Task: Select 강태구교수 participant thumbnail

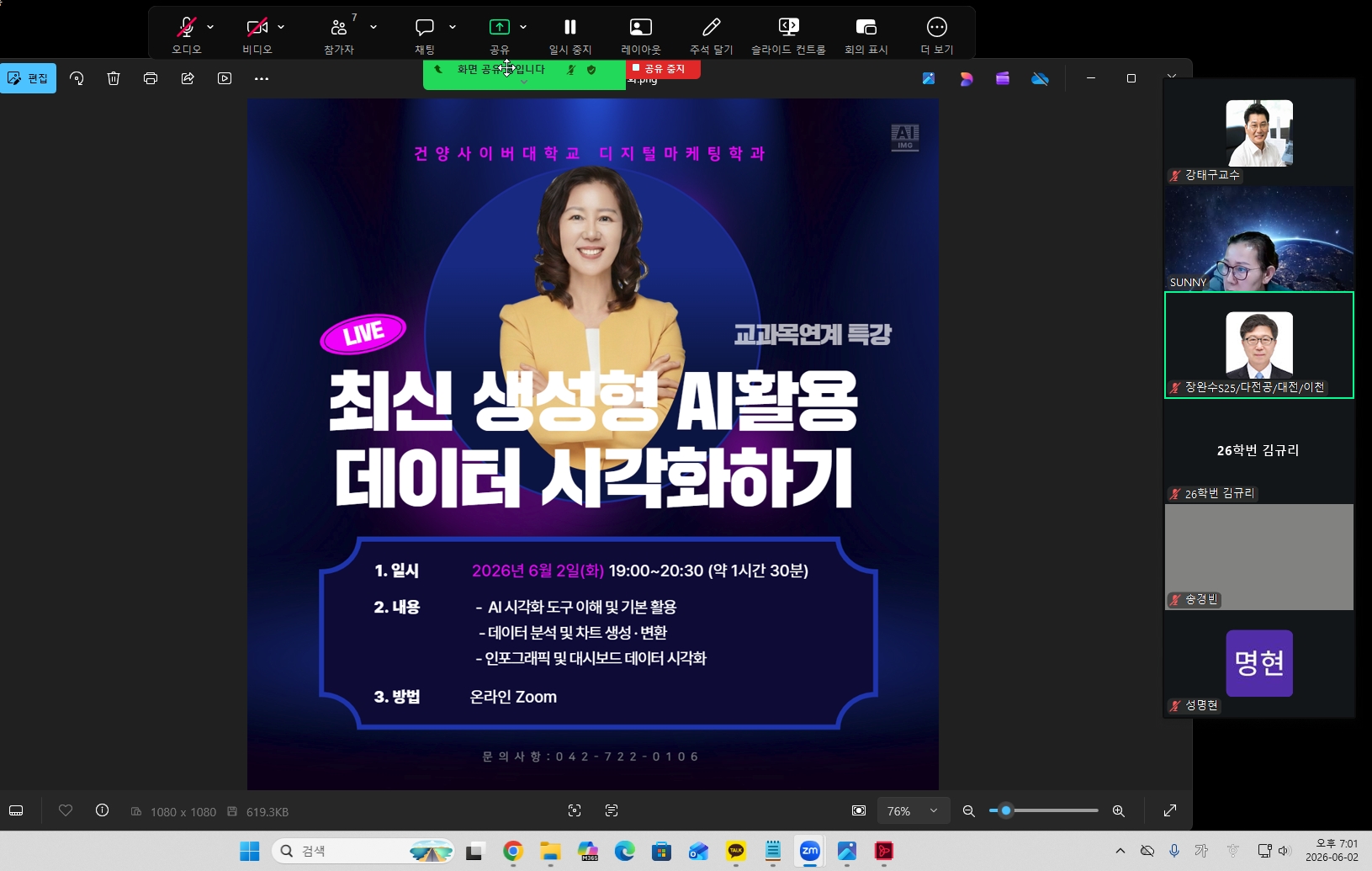Action: coord(1259,133)
